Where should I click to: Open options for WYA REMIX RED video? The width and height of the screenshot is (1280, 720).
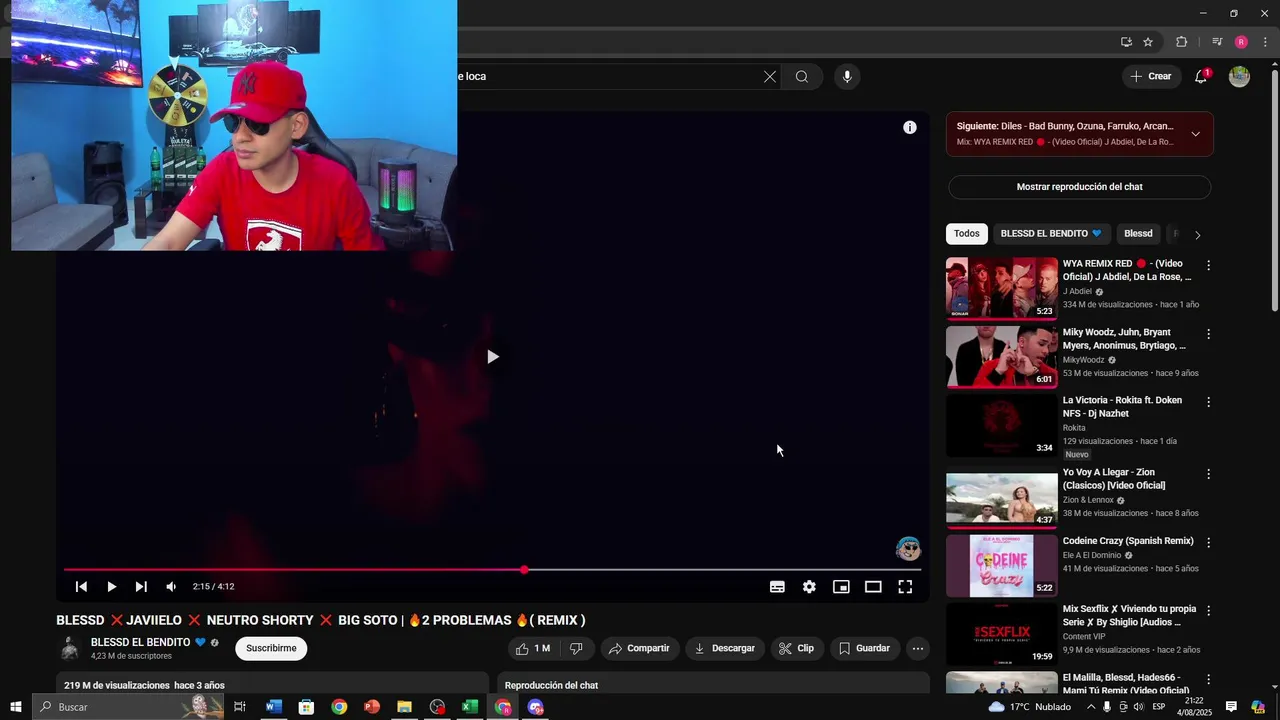(x=1208, y=266)
